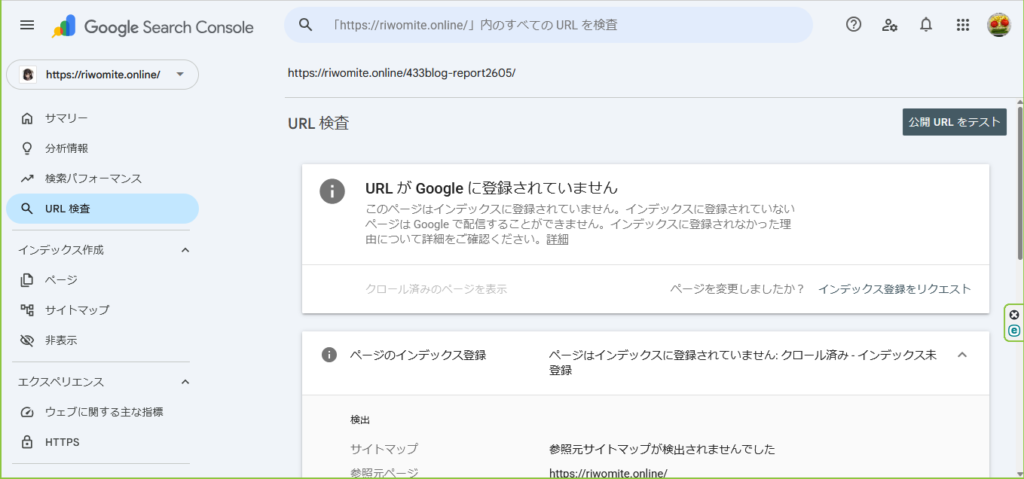Viewport: 1024px width, 479px height.
Task: Collapse the ページのインデックス登録 panel chevron
Action: click(x=962, y=355)
